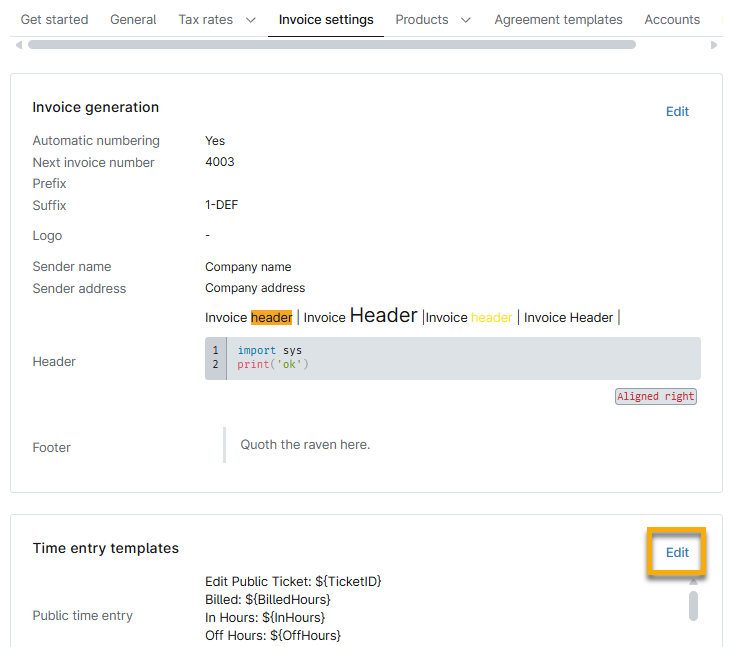731x647 pixels.
Task: Edit the Time entry templates section
Action: [x=677, y=552]
